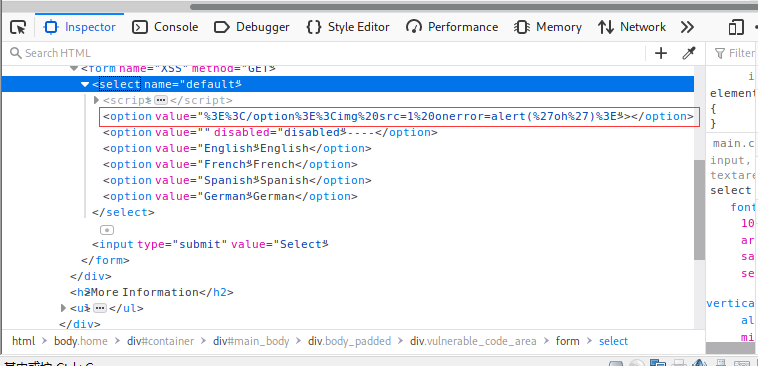Viewport: 758px width, 366px height.
Task: Open the Network tab
Action: [x=632, y=27]
